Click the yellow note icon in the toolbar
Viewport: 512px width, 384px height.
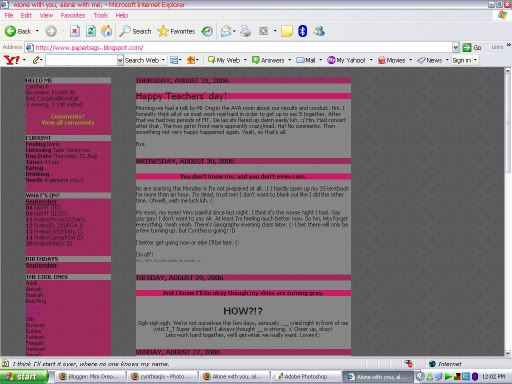tap(286, 31)
